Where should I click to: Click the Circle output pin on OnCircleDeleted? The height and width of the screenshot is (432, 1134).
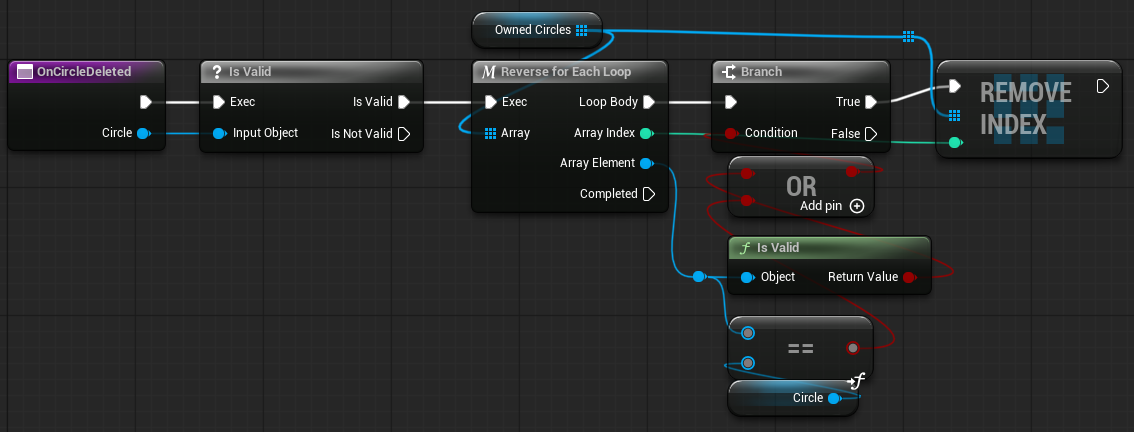coord(143,133)
